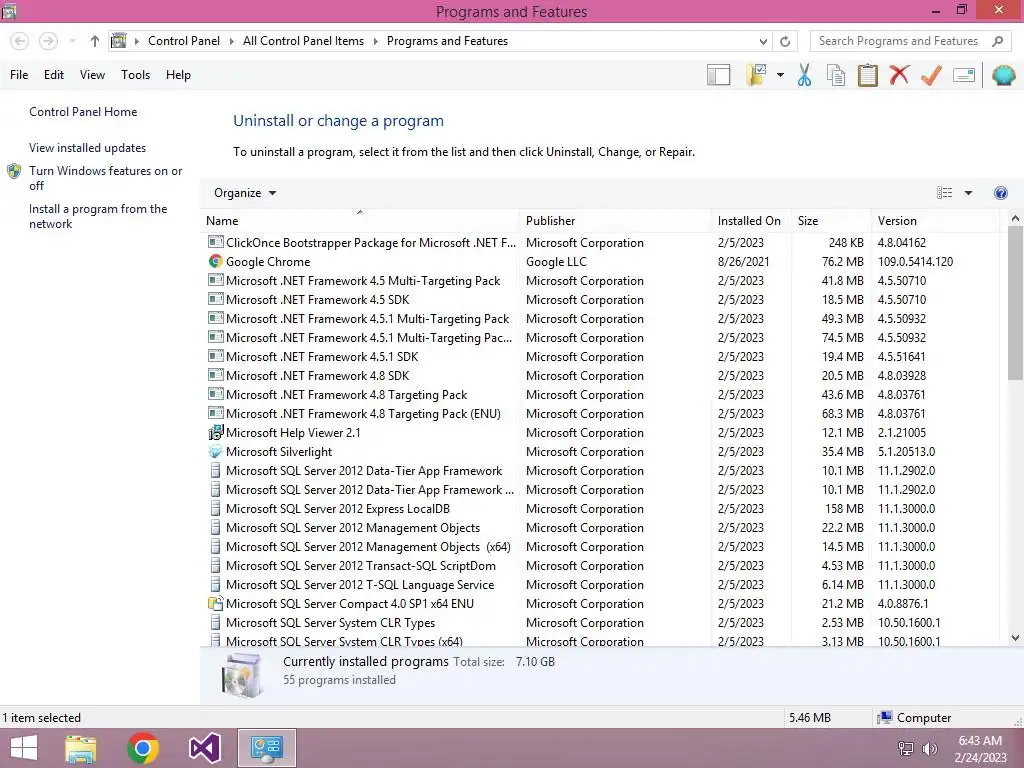
Task: Select Microsoft .NET Framework 4.8 SDK row
Action: [601, 376]
